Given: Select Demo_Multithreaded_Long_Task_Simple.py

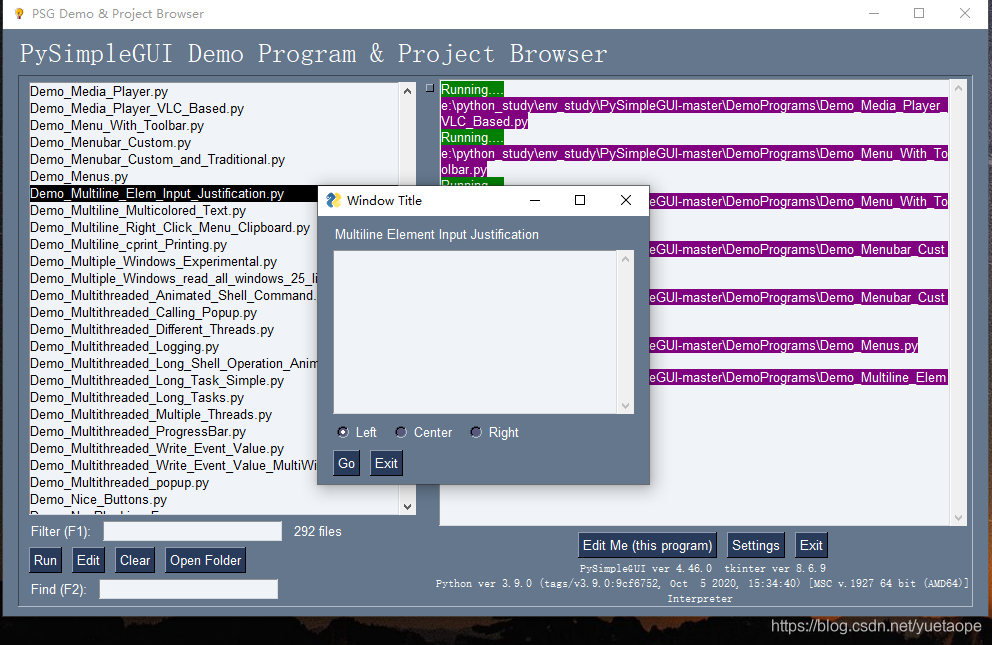Looking at the screenshot, I should pos(173,381).
